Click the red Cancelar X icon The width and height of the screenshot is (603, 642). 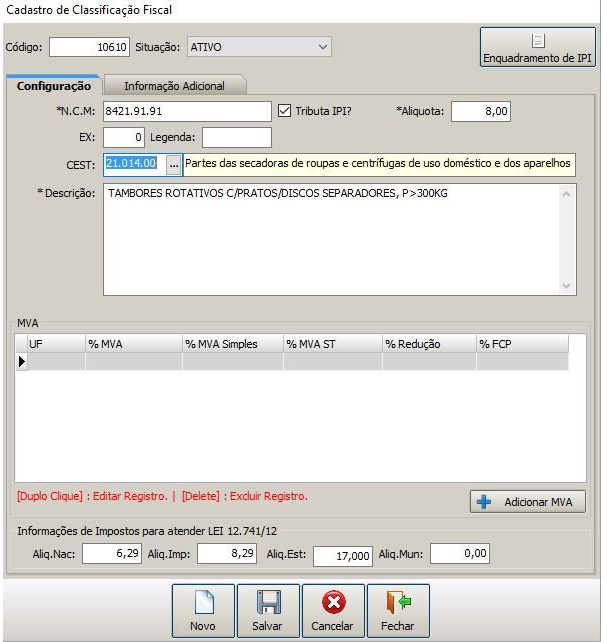pos(334,602)
